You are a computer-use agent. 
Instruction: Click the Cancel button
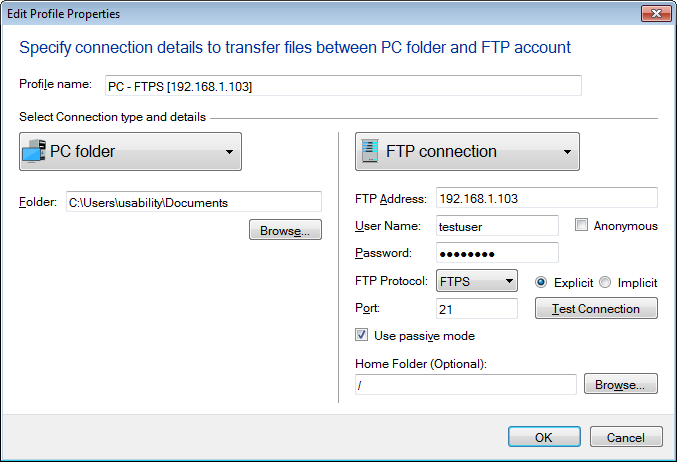coord(626,437)
